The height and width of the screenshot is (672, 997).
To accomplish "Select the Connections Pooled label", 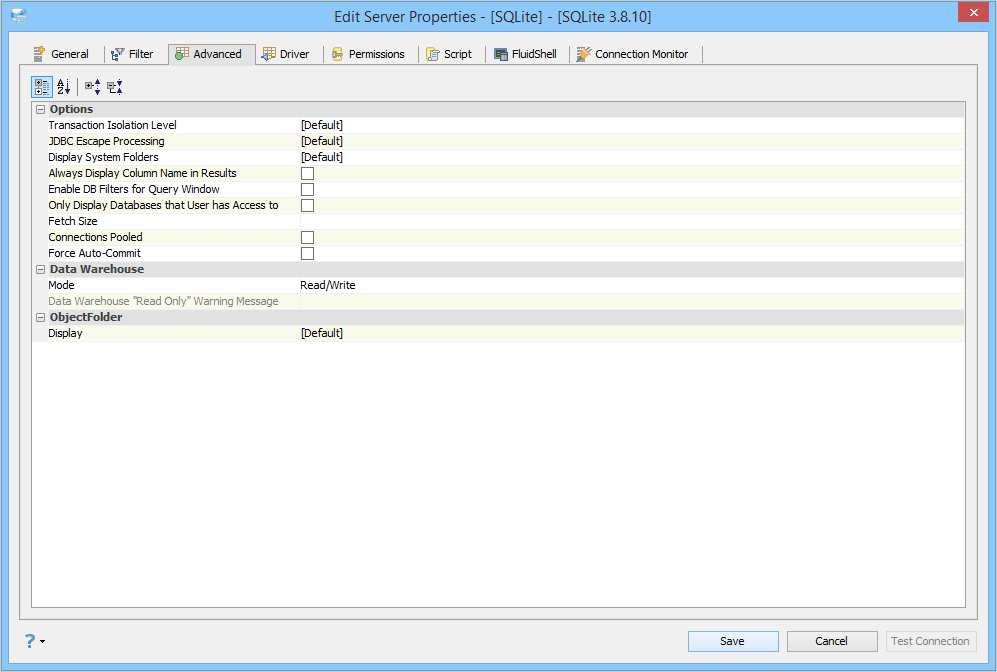I will point(95,237).
